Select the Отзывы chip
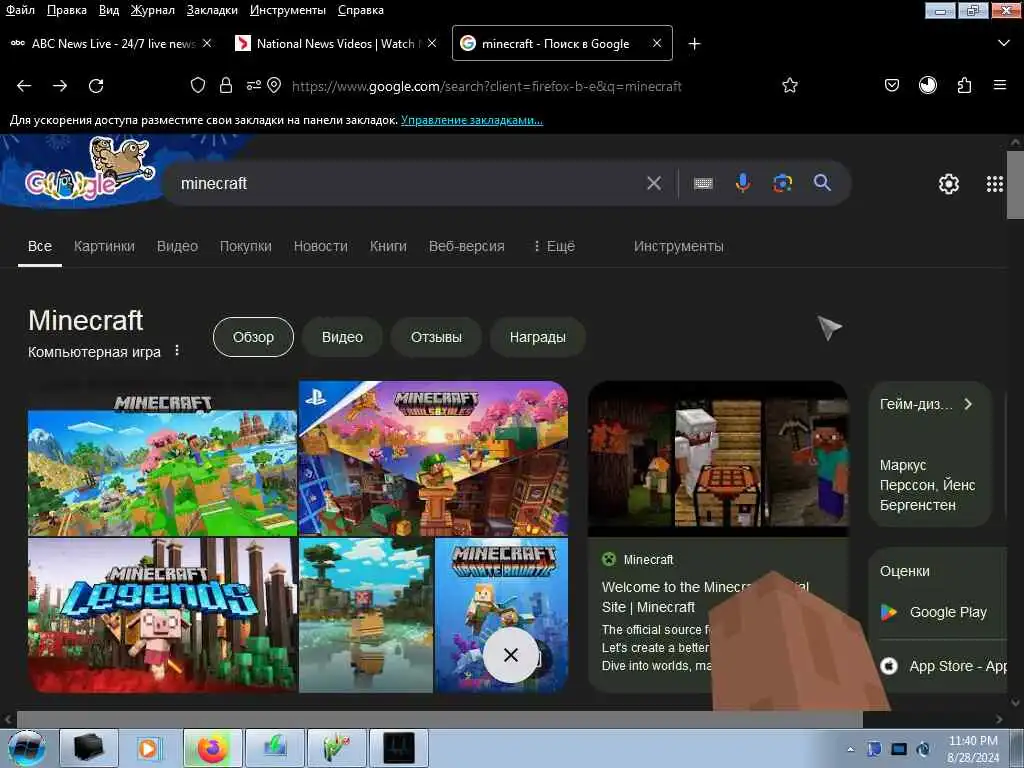Screen dimensions: 1024x768 click(436, 337)
